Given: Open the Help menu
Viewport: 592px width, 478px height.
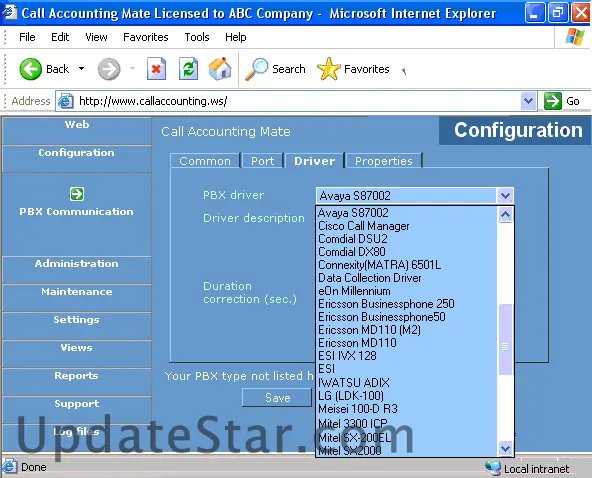Looking at the screenshot, I should 236,37.
